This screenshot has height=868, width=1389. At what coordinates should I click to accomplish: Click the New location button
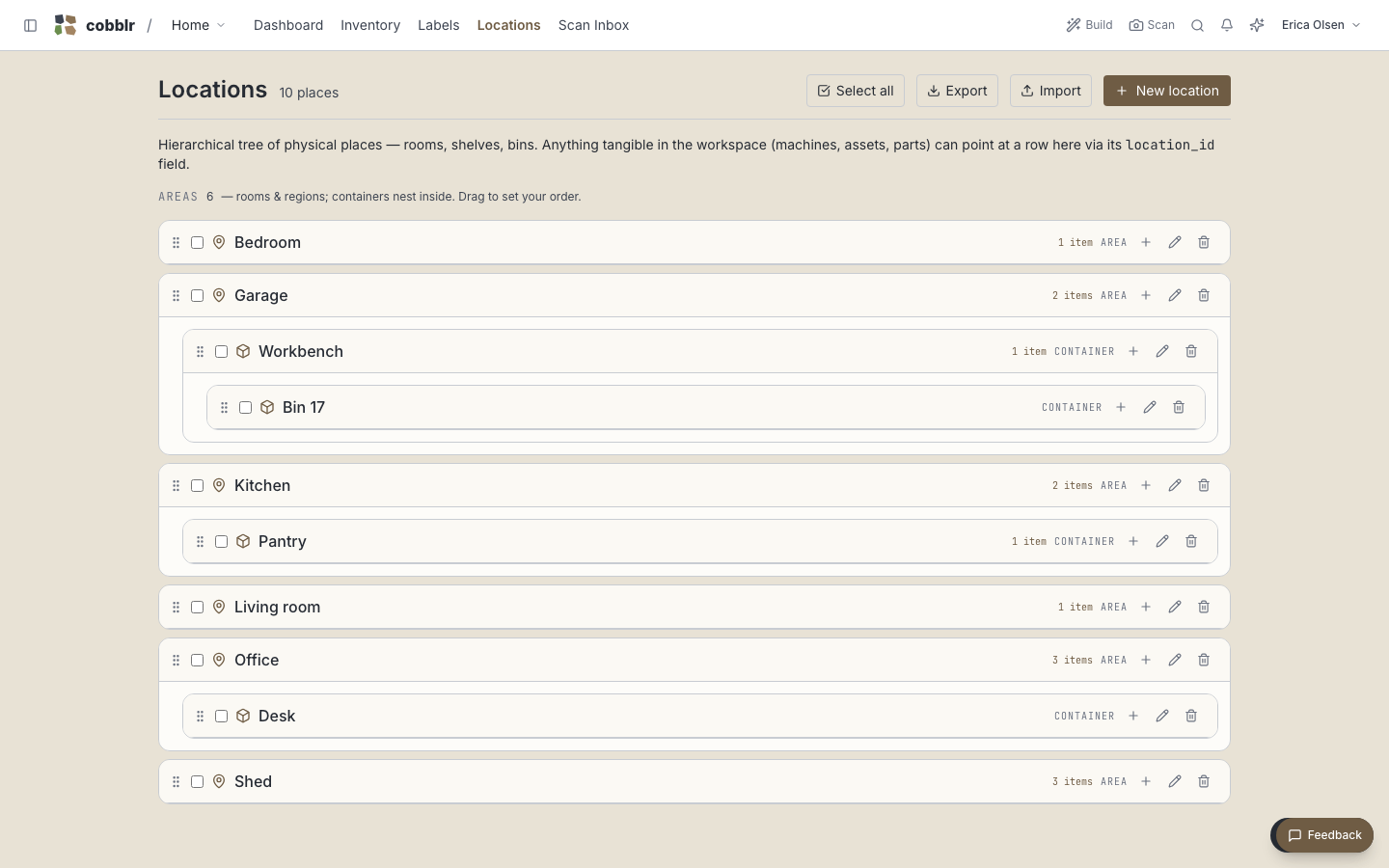(1167, 91)
